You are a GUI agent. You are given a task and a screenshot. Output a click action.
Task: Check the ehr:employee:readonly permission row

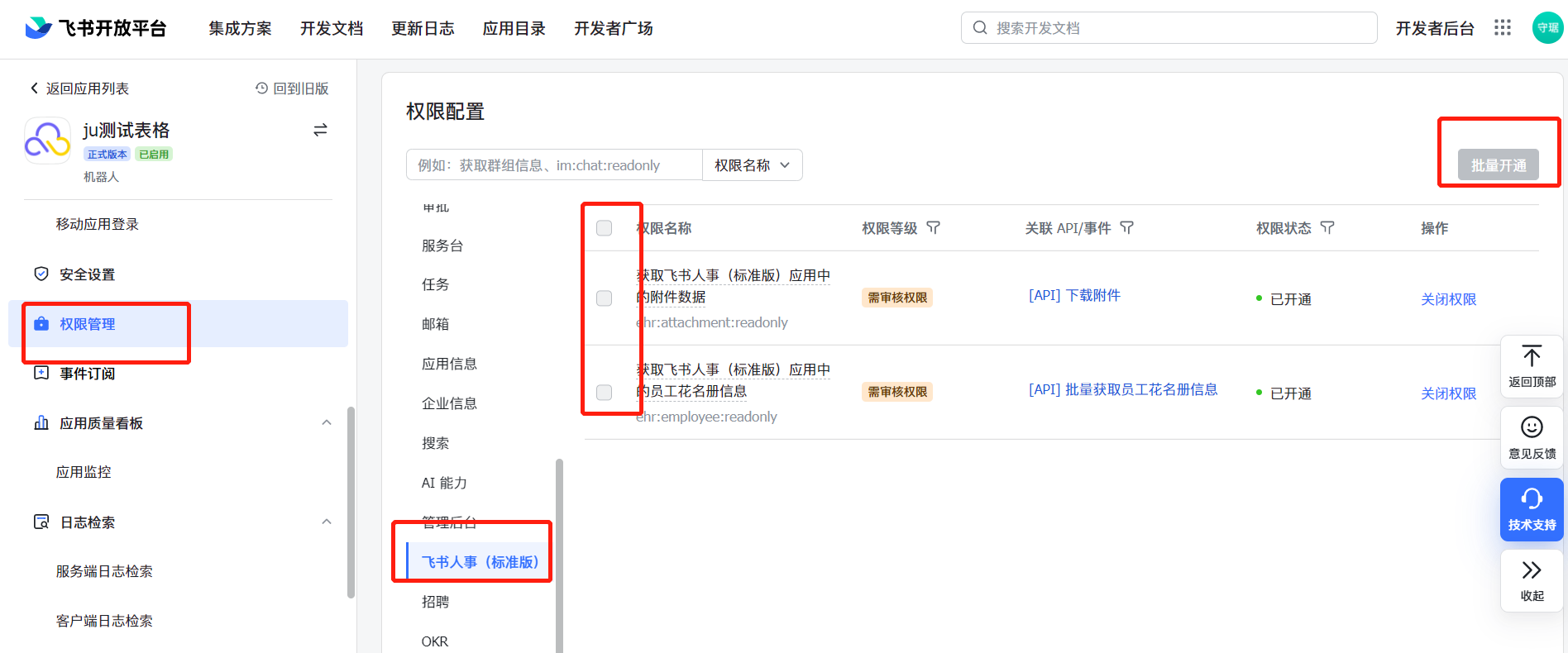click(605, 393)
